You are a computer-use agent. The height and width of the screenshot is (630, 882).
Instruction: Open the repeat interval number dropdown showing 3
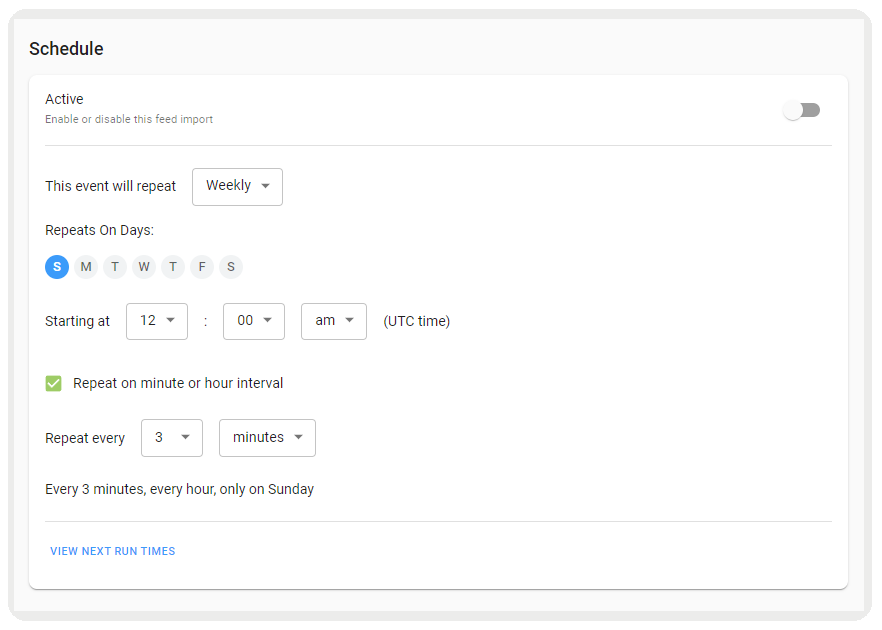coord(172,438)
